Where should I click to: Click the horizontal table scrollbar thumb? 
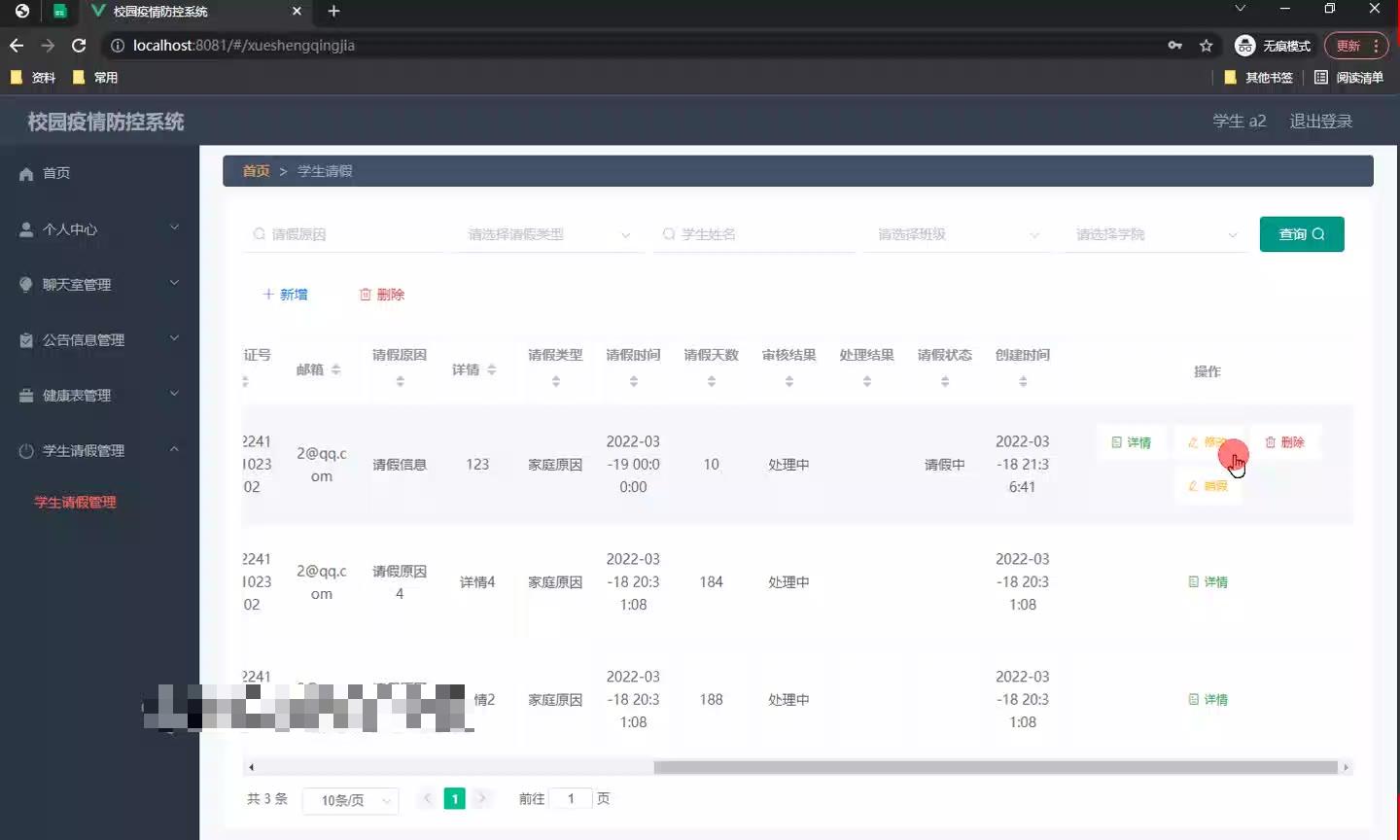996,767
